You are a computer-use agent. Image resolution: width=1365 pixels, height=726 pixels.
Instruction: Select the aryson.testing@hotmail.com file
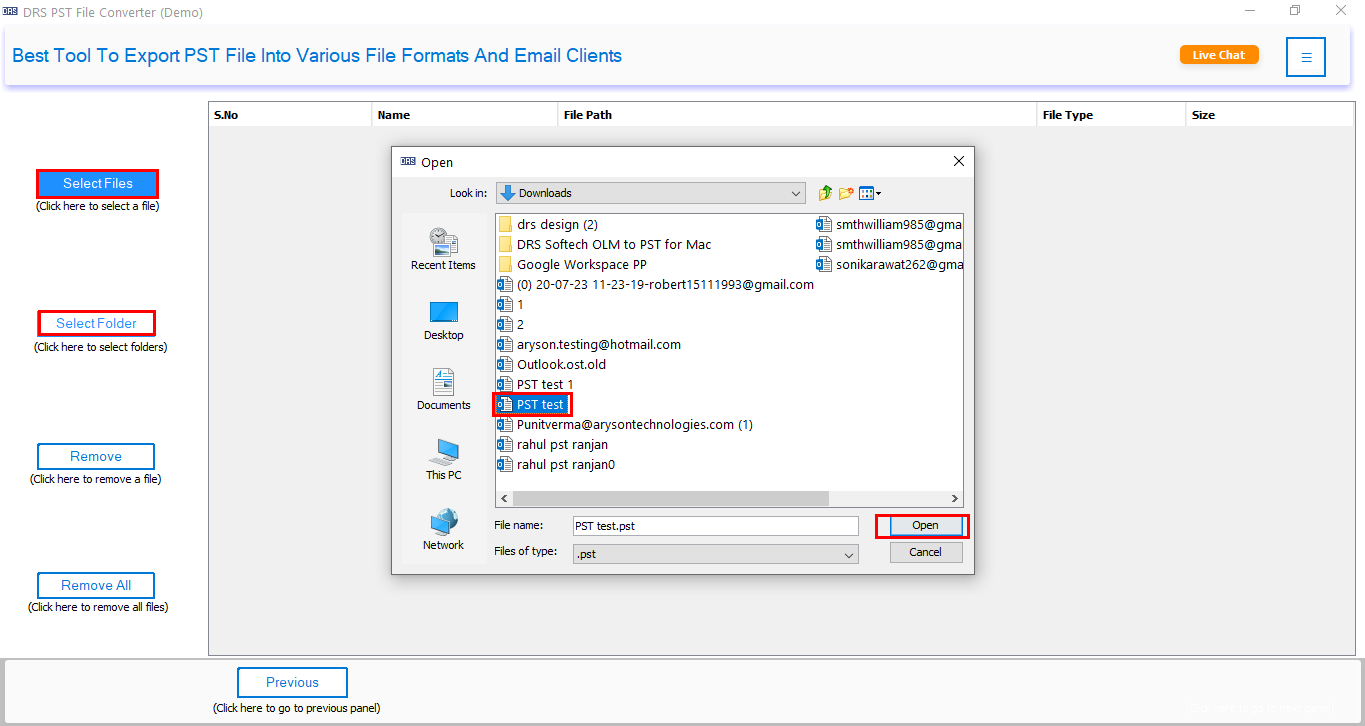tap(589, 344)
